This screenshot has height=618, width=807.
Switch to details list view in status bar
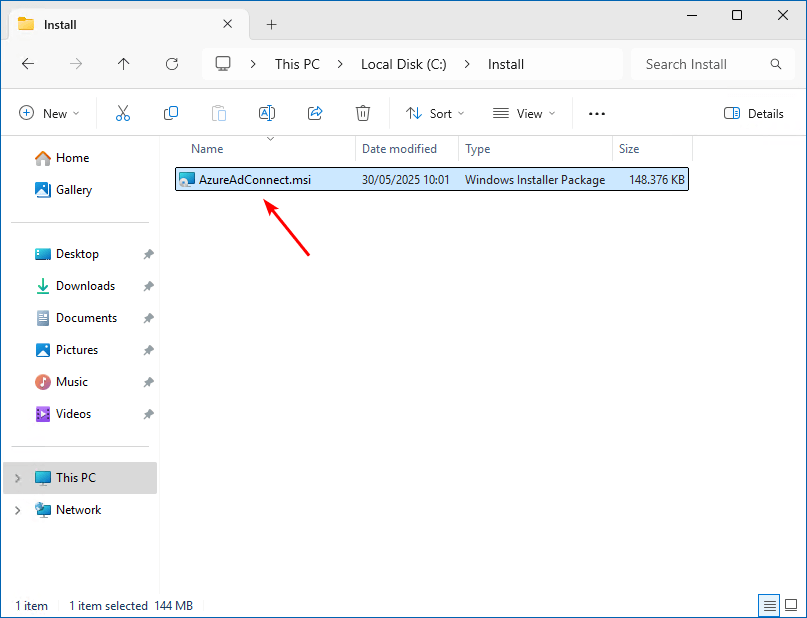point(768,605)
